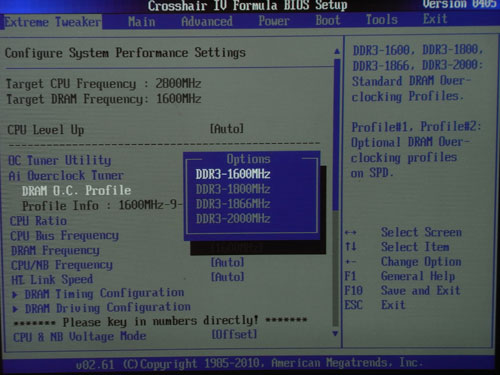Select CPU/NB Frequency setting
Viewport: 500px width, 375px height.
coord(62,265)
